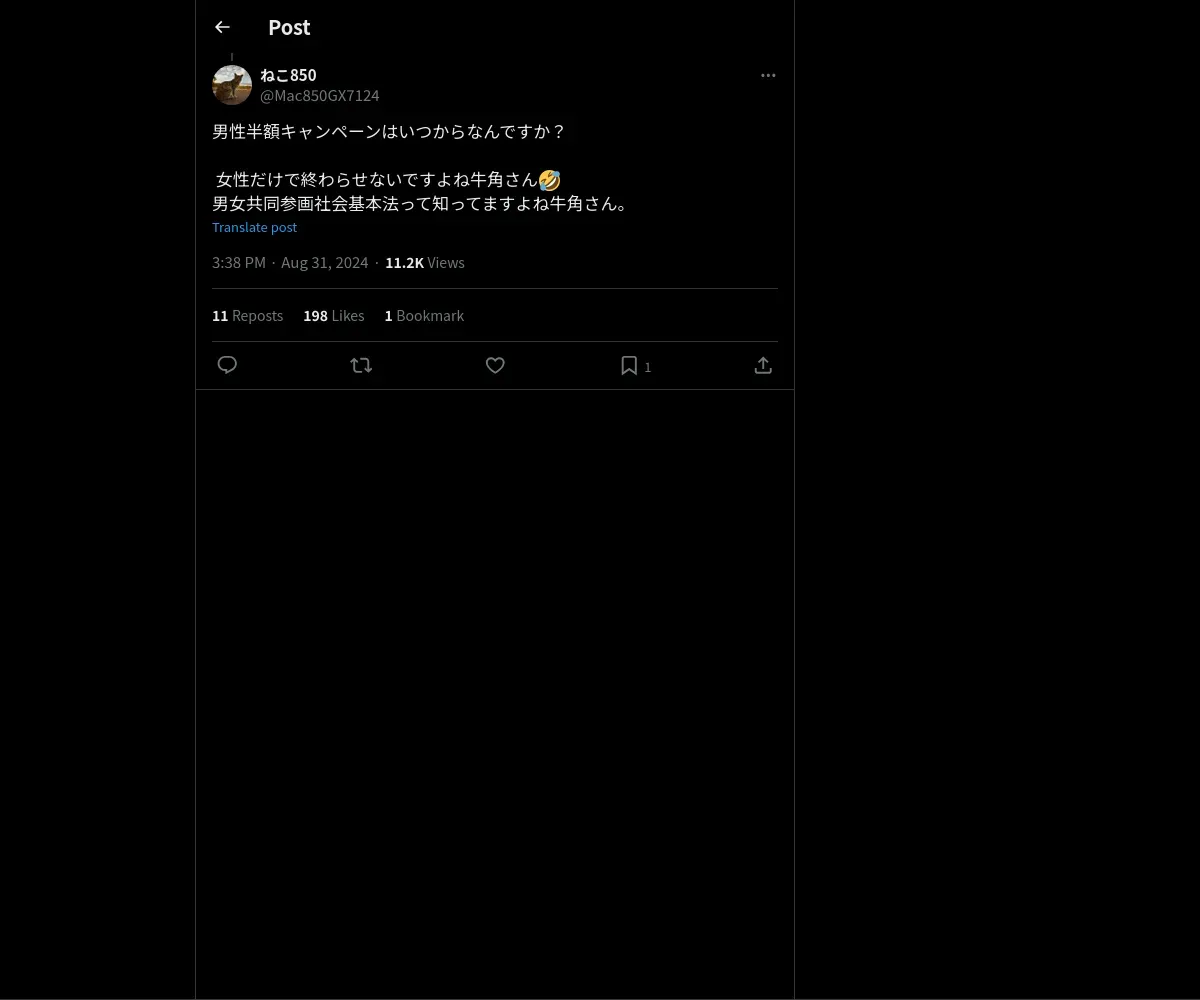
Task: Go back using the left arrow
Action: pyautogui.click(x=222, y=27)
